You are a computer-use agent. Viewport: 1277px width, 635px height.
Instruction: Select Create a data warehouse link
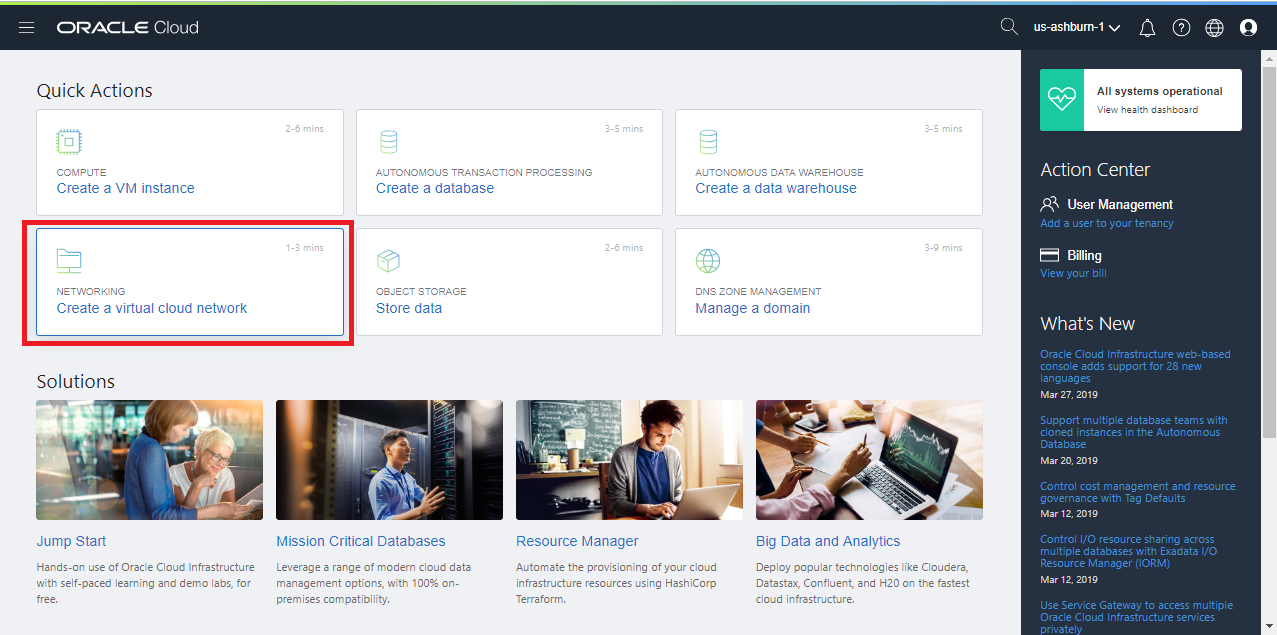point(776,188)
